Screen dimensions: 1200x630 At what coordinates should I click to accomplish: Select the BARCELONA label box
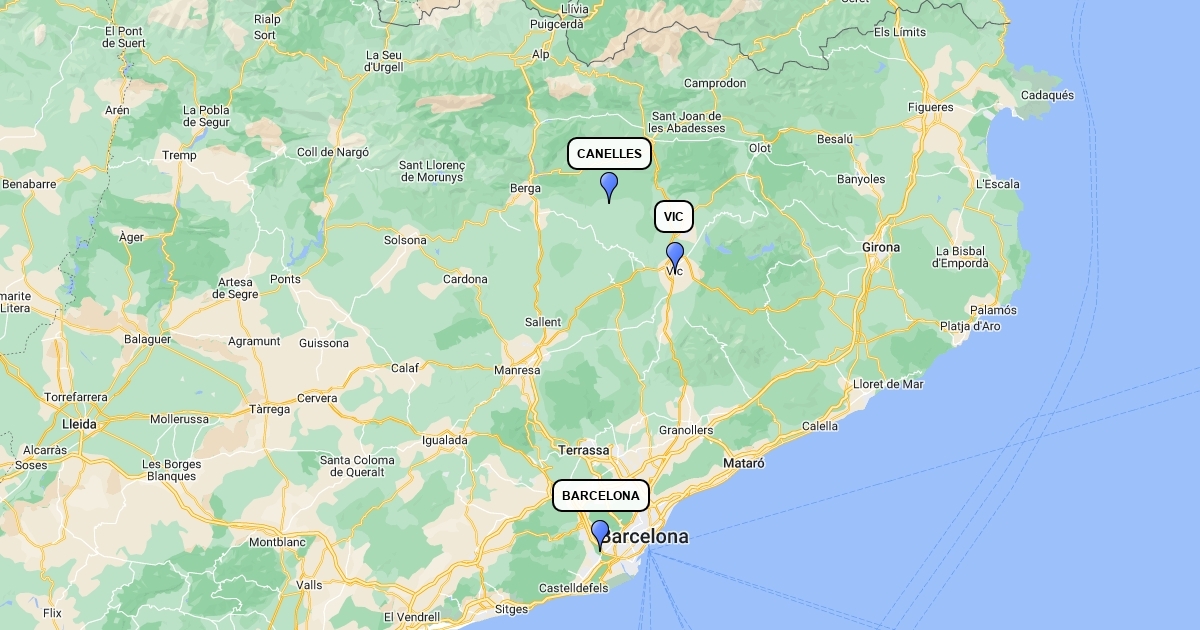tap(601, 496)
